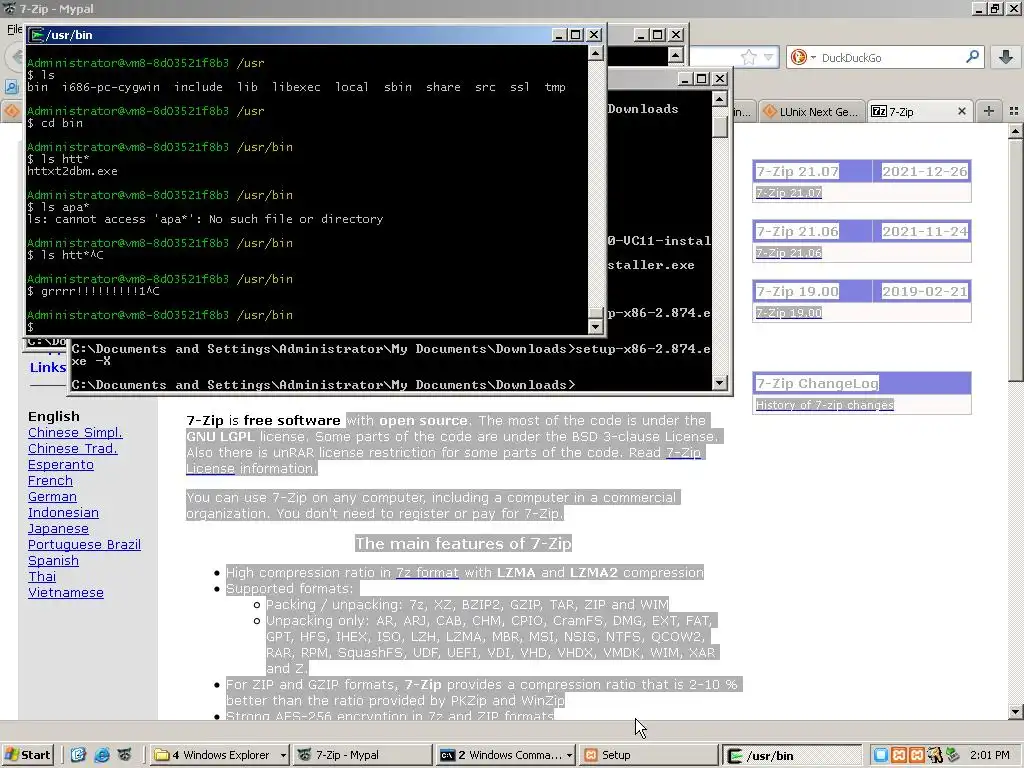Click the DuckDuckGo search engine icon

click(x=798, y=57)
